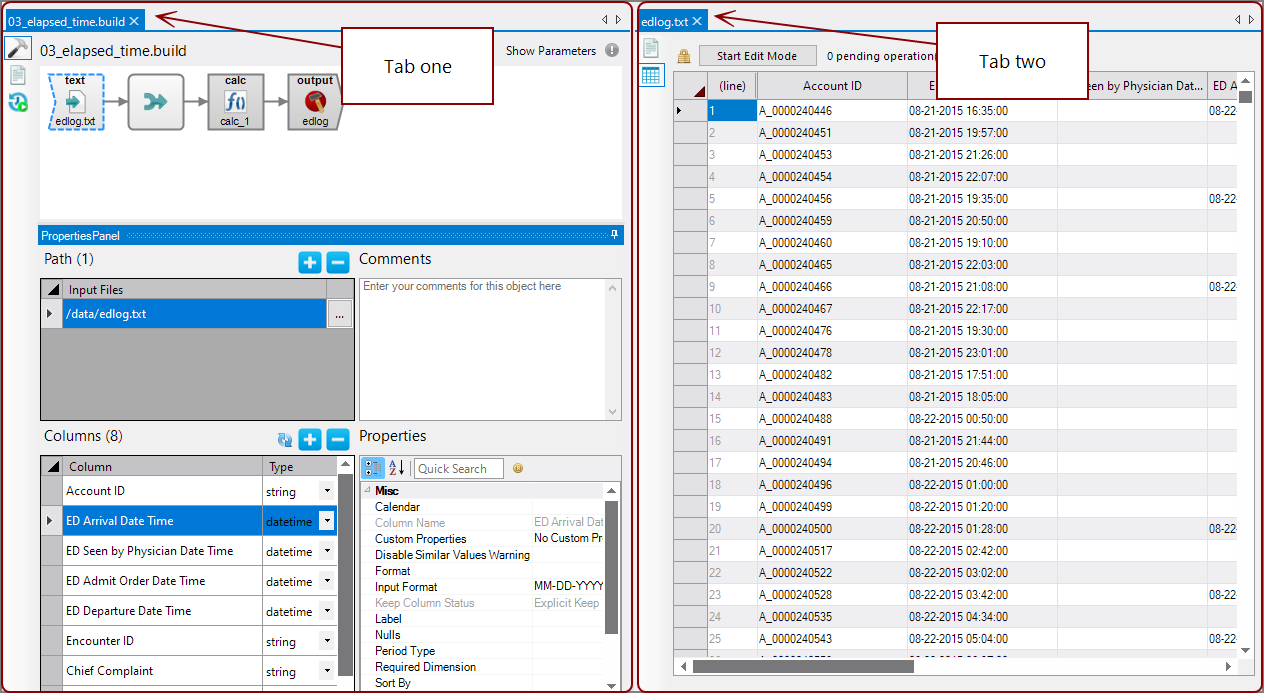Click the Start Edit Mode button
The image size is (1264, 693).
click(x=757, y=56)
